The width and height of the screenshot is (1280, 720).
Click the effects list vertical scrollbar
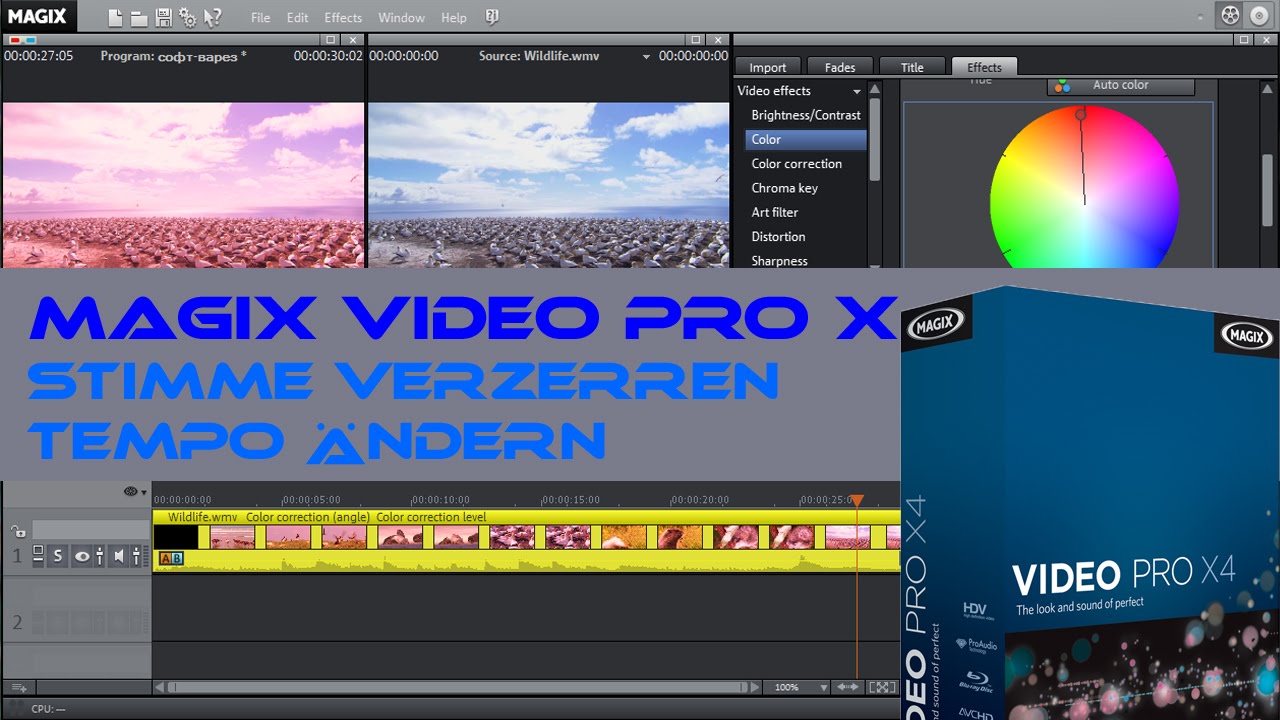tap(874, 138)
